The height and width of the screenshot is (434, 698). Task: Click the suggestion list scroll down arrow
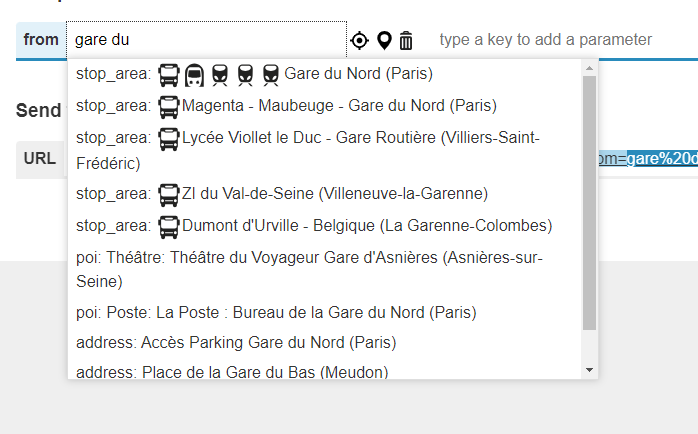tap(589, 370)
